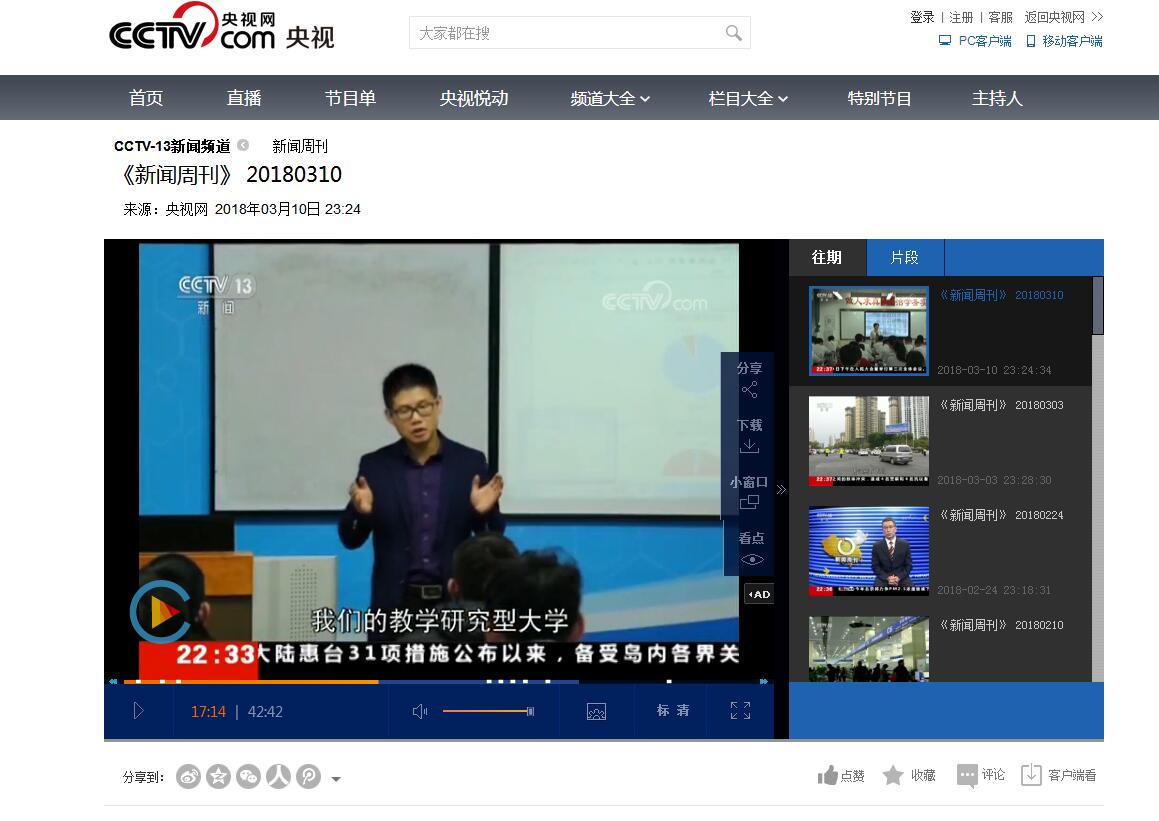This screenshot has width=1159, height=821.
Task: Open the 节目单 navigation item
Action: click(x=350, y=98)
